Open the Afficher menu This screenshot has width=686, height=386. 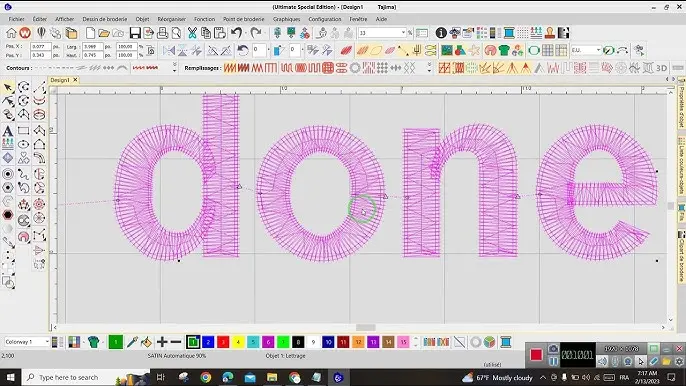click(x=64, y=19)
